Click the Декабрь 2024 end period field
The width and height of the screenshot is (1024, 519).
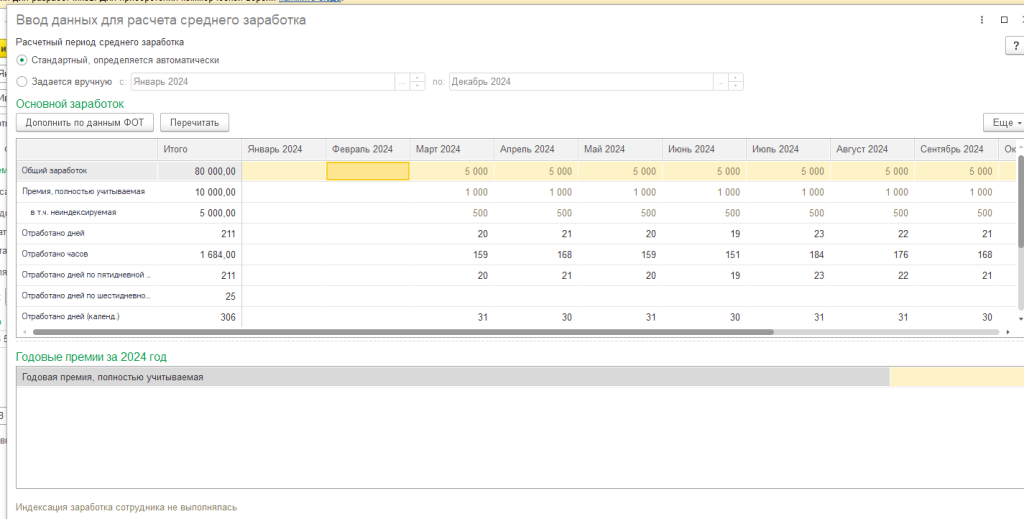581,82
